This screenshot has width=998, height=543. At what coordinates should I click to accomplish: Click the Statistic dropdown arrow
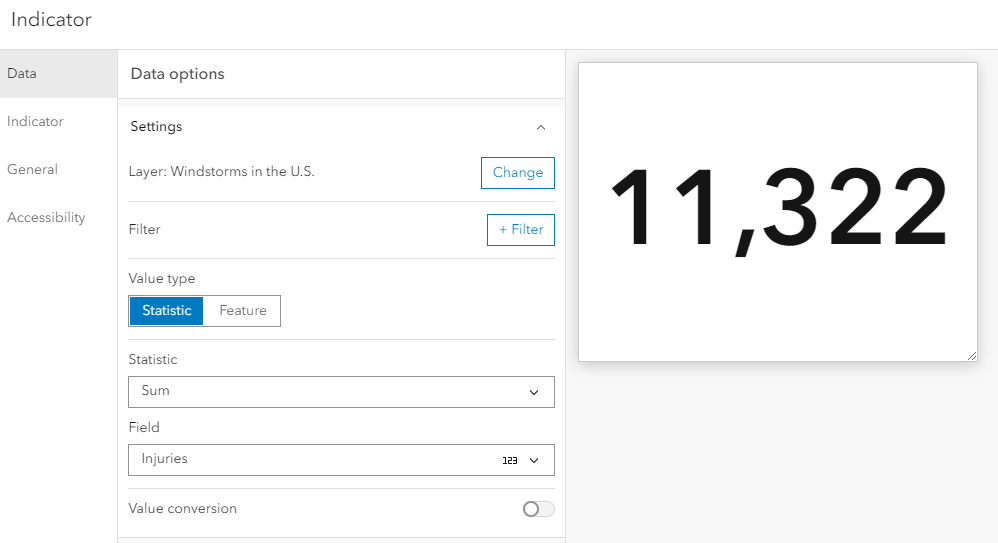pos(534,392)
